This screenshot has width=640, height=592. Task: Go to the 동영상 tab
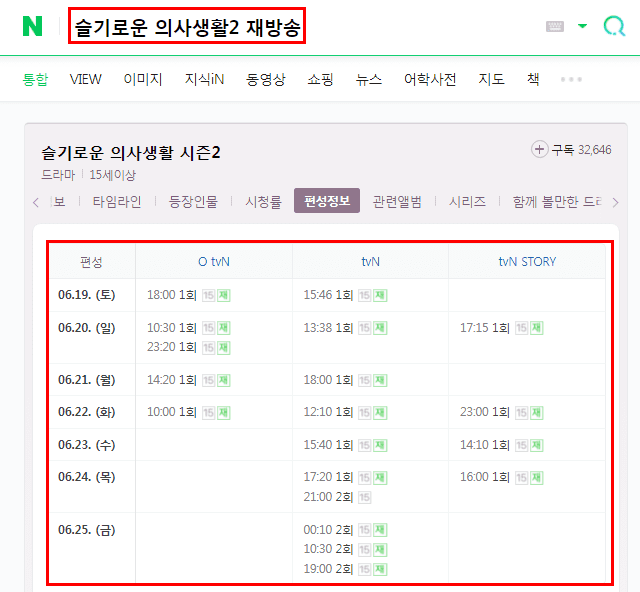266,79
